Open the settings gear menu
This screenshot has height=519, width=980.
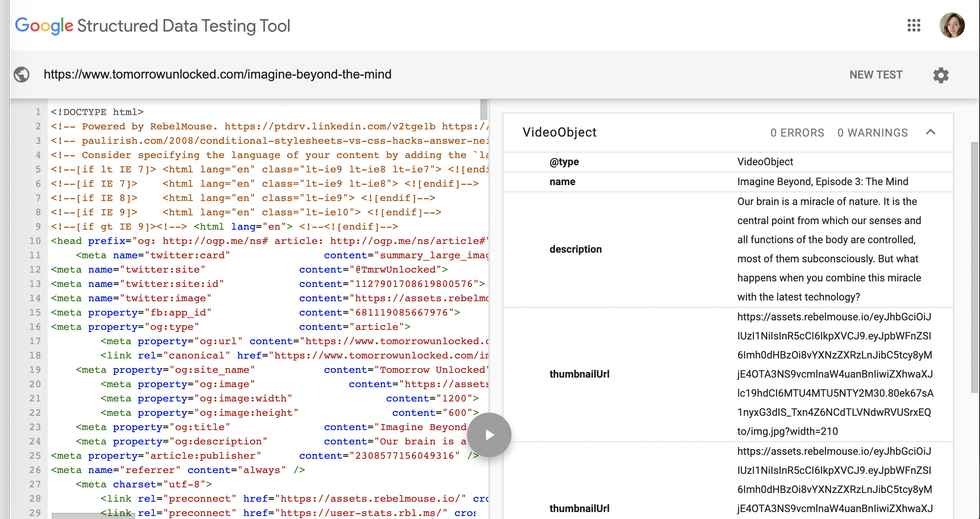pyautogui.click(x=940, y=75)
